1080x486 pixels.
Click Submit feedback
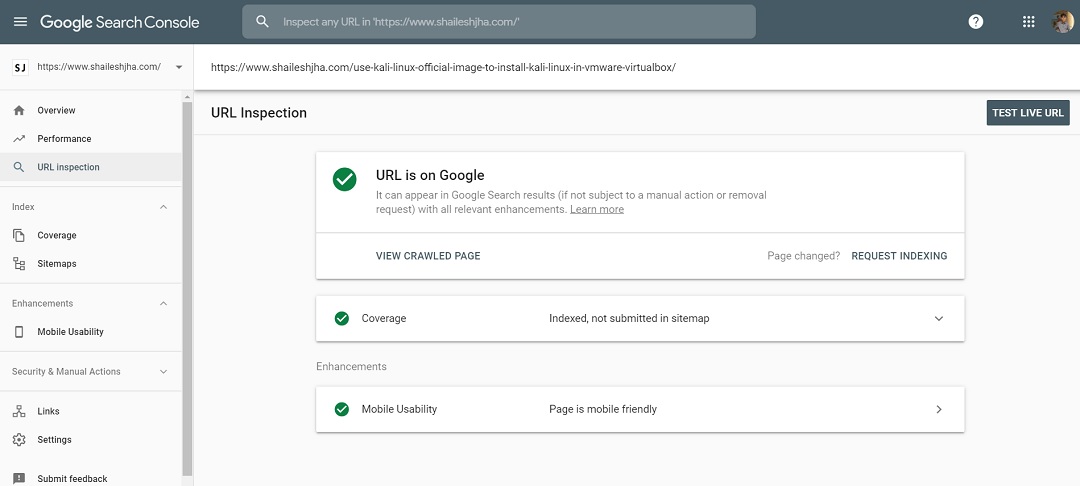72,478
